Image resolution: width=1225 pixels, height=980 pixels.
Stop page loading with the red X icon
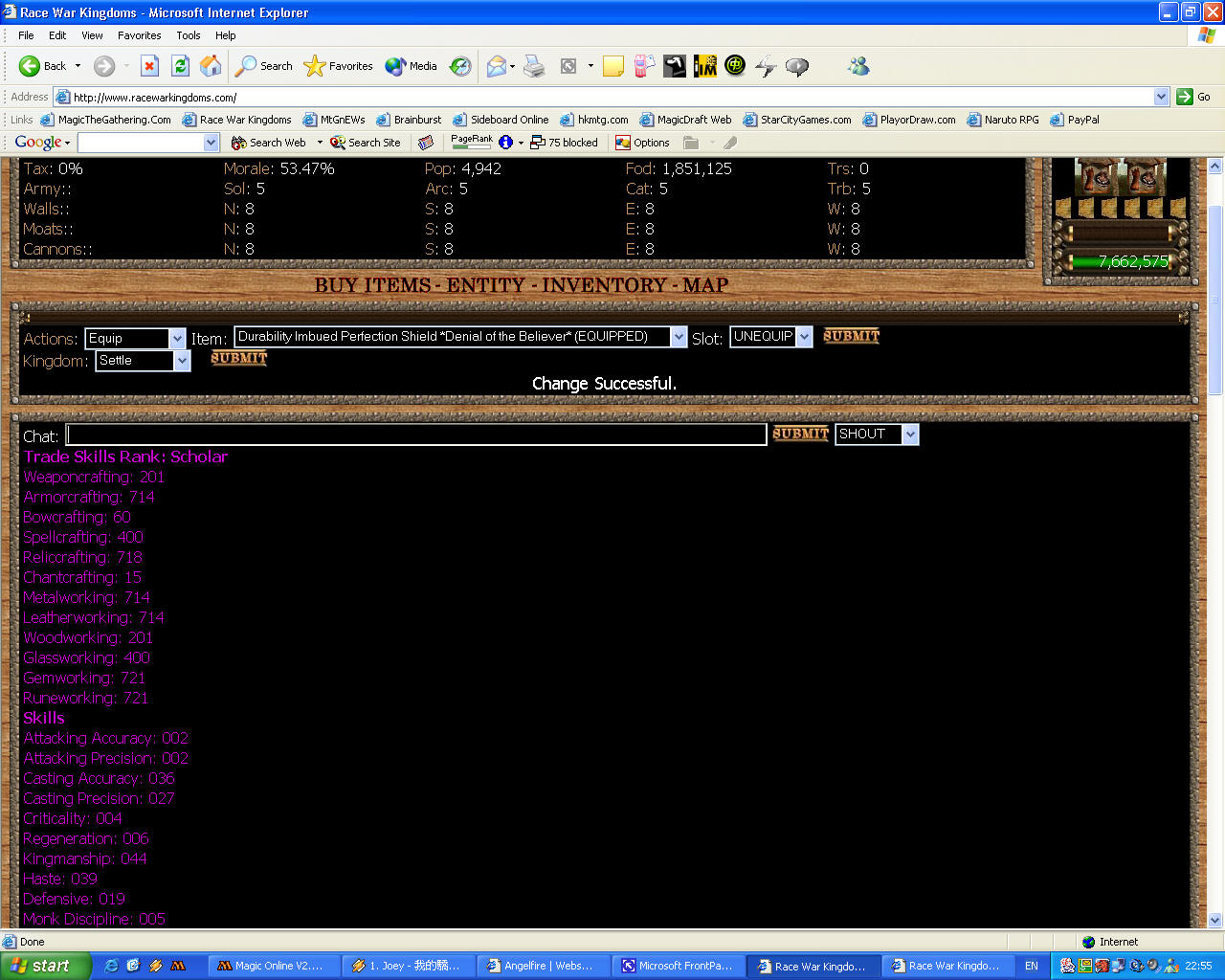pyautogui.click(x=149, y=66)
